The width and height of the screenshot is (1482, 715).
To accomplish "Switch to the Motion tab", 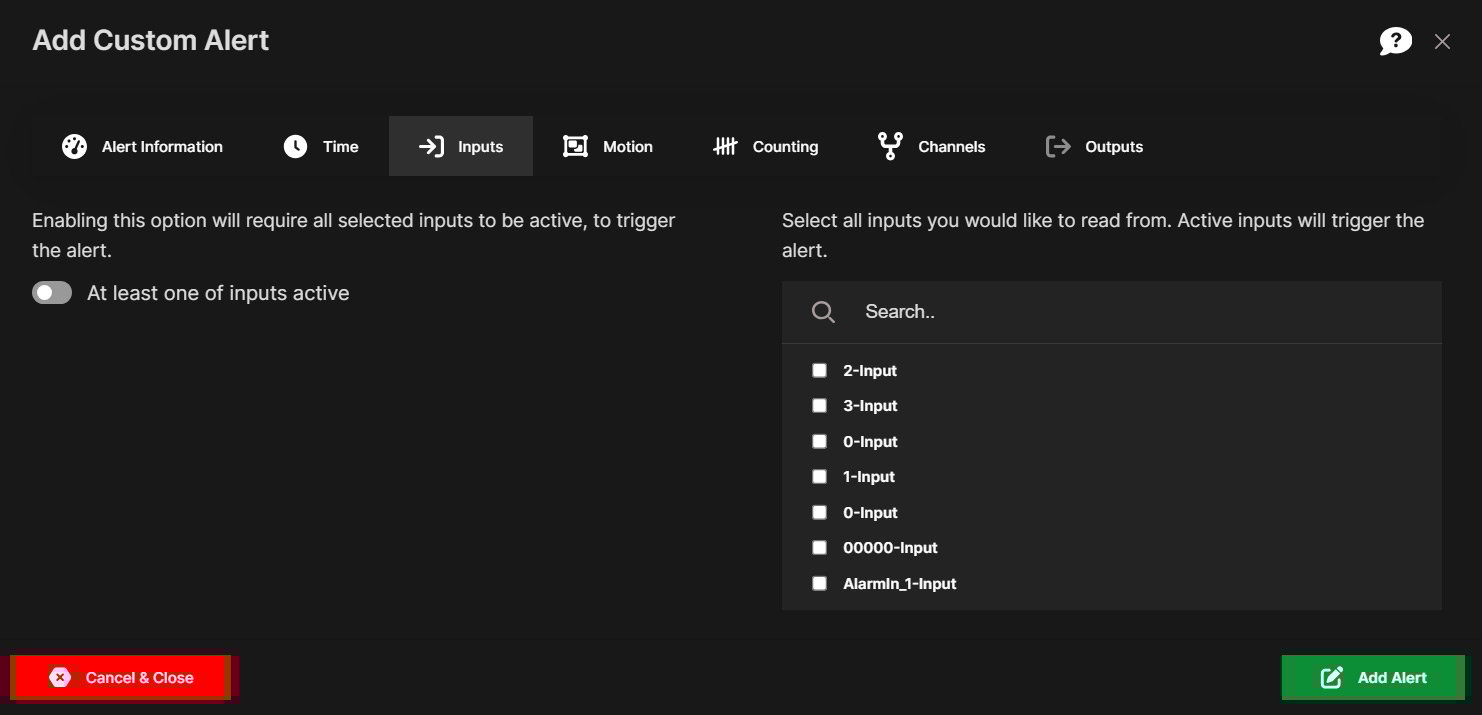I will pos(608,146).
